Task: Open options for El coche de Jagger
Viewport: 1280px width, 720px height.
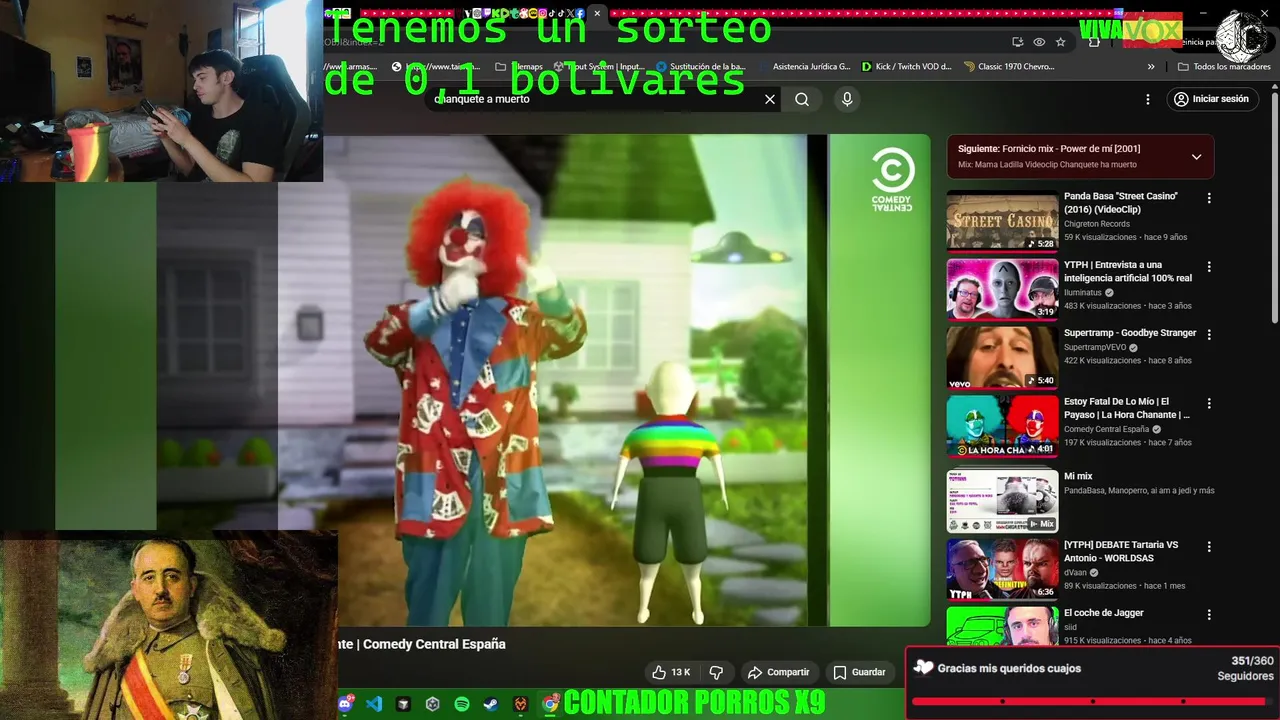Action: coord(1209,615)
